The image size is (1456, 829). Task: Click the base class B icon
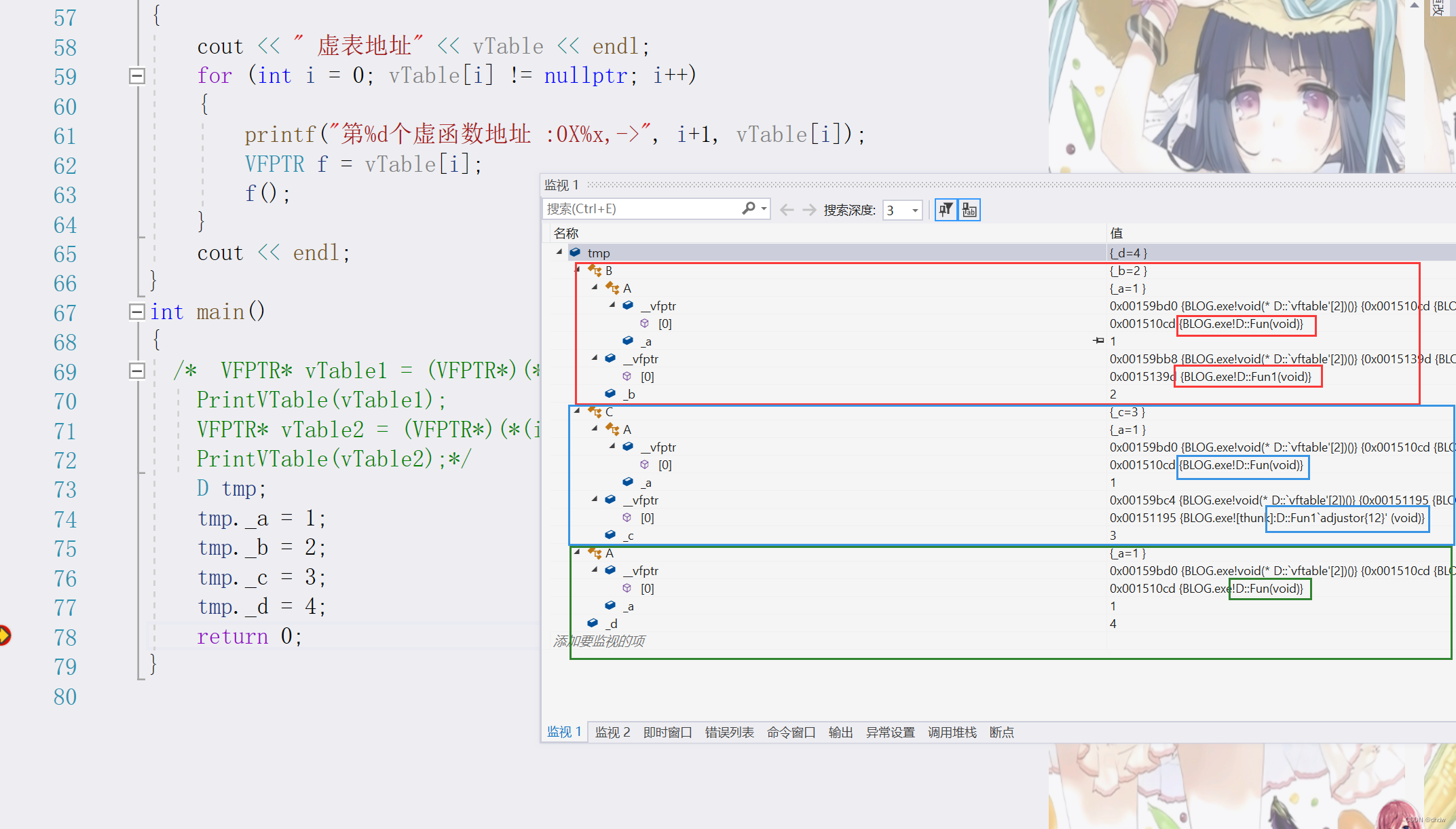tap(595, 271)
